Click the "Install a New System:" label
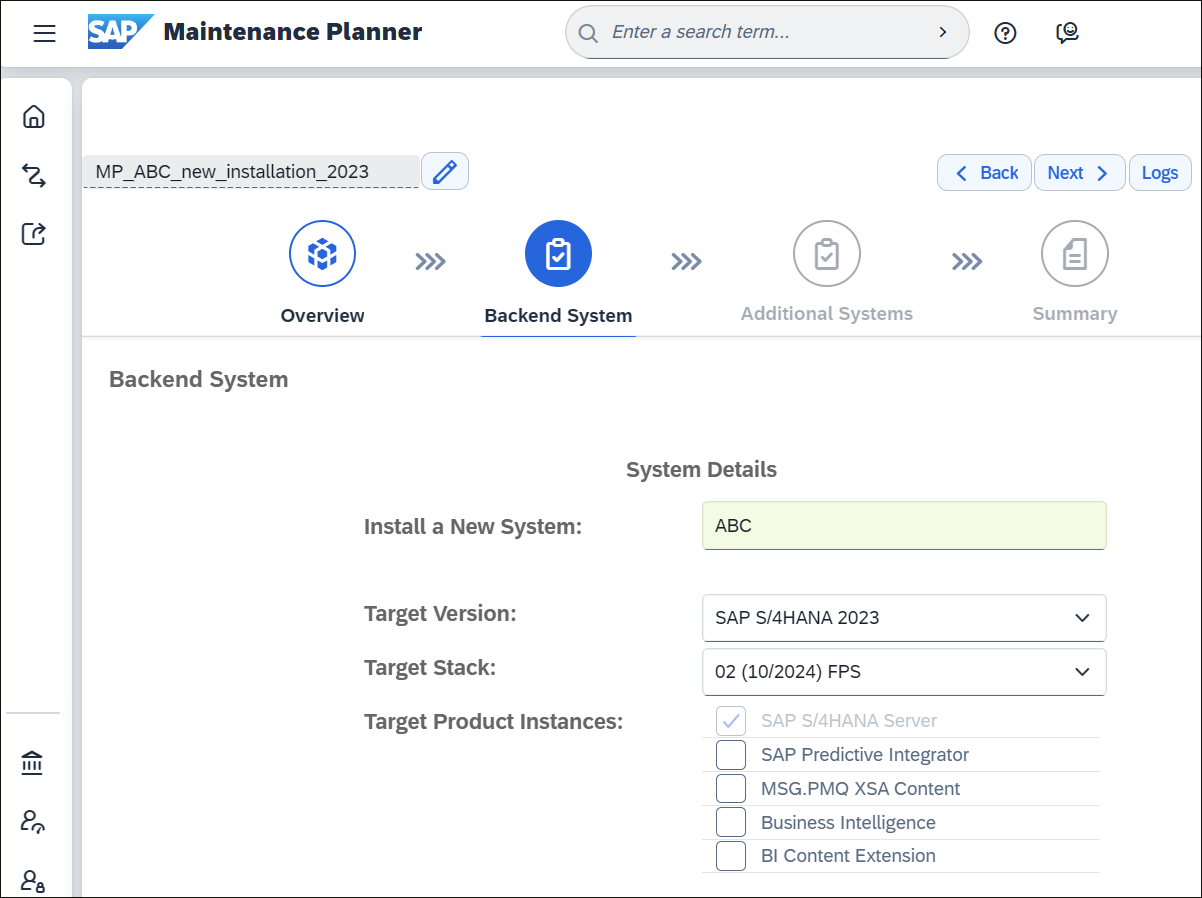The image size is (1202, 898). (x=473, y=526)
